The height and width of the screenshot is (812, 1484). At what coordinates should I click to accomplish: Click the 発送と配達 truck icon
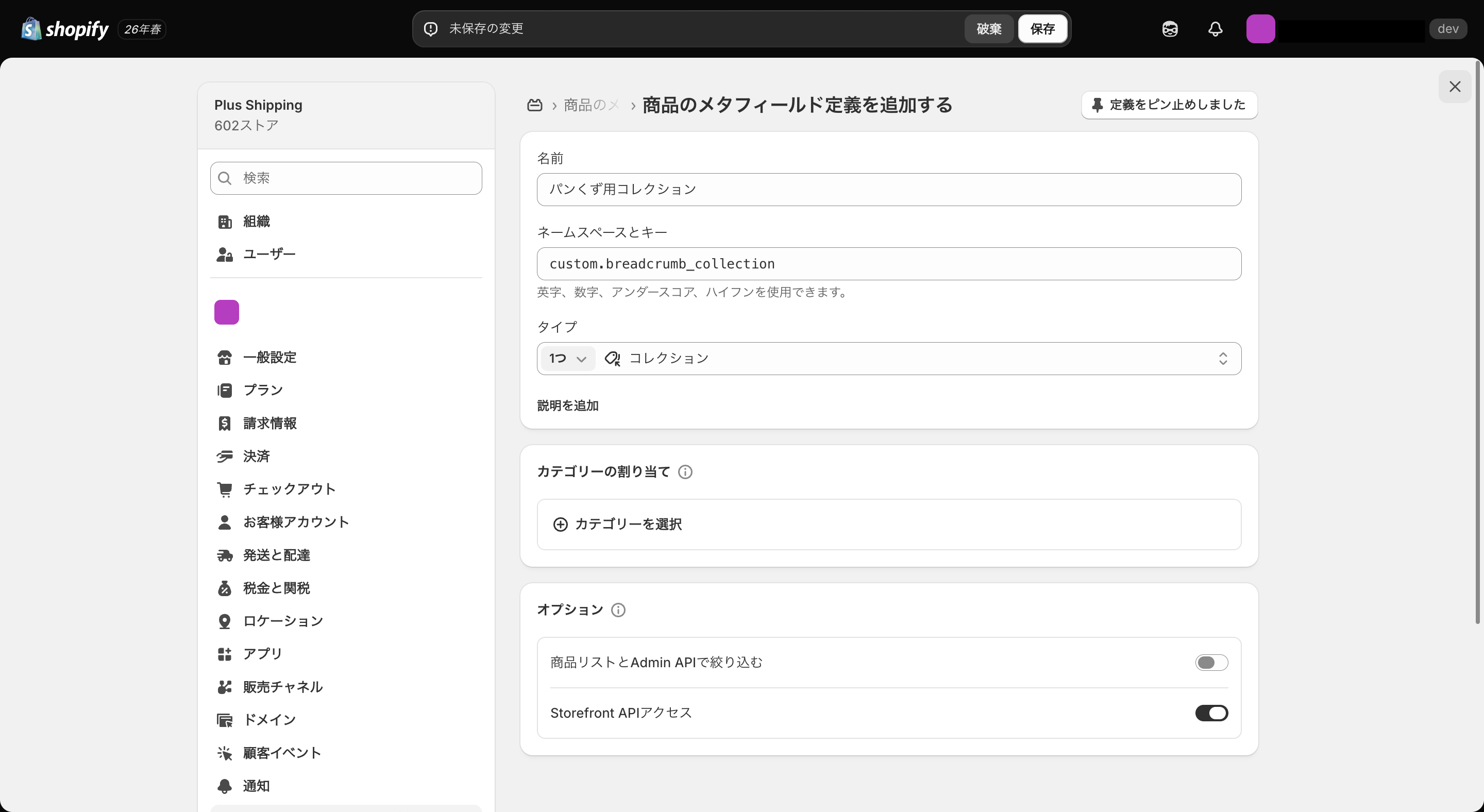coord(225,555)
